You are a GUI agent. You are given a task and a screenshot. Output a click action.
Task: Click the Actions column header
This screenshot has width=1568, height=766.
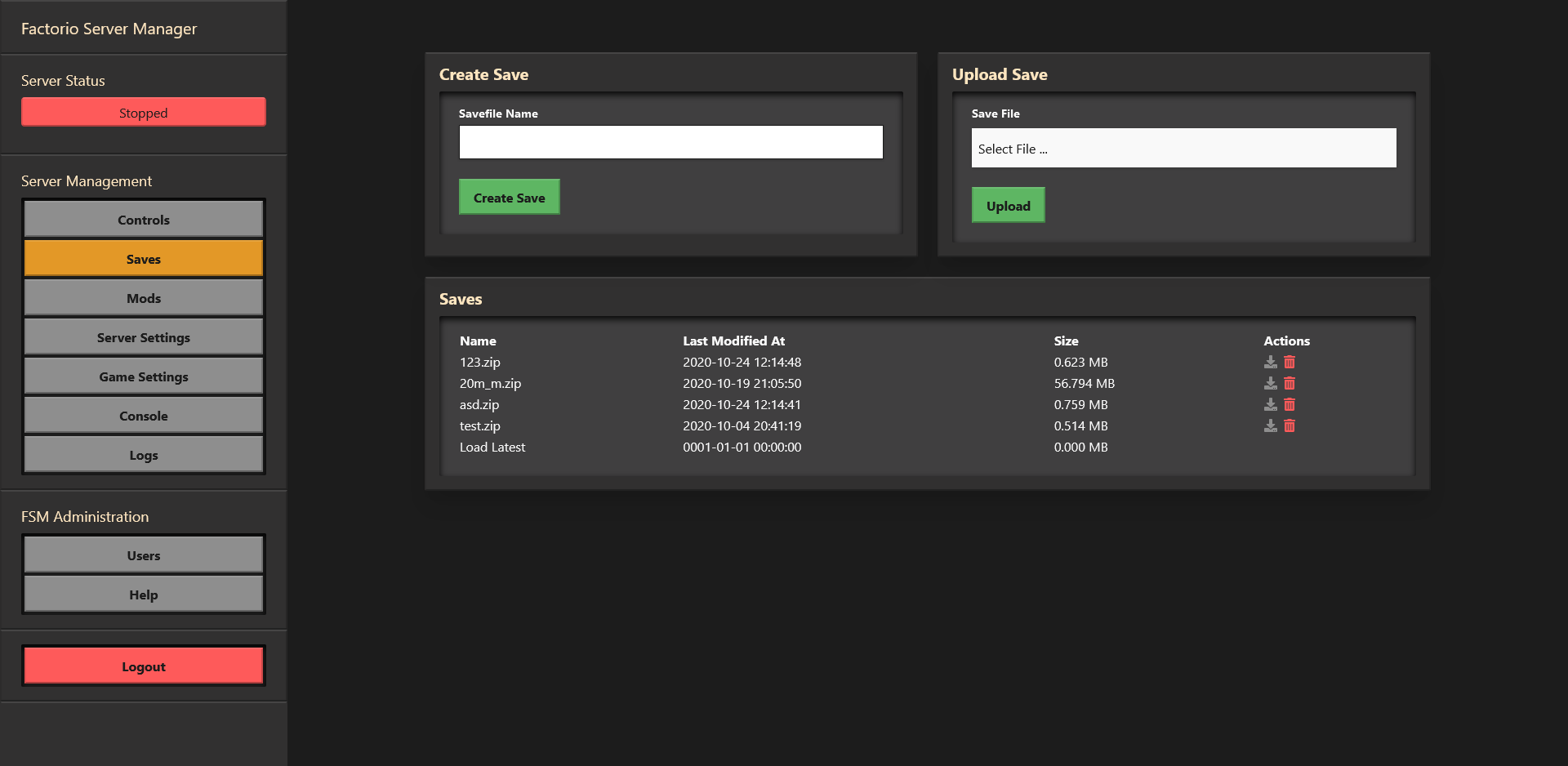(x=1287, y=341)
